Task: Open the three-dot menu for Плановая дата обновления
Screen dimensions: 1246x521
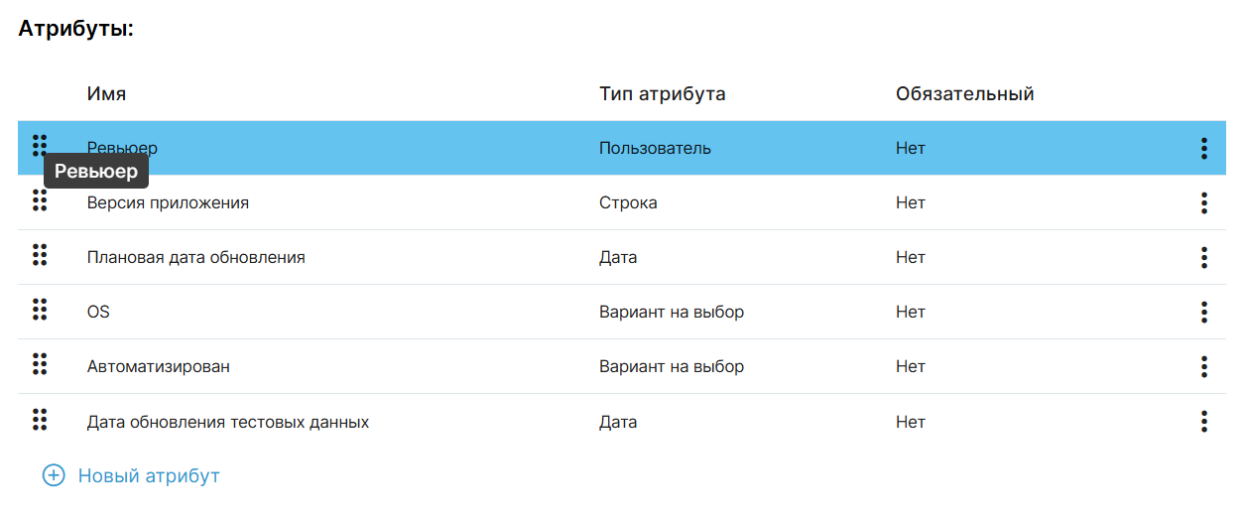Action: (x=1204, y=258)
